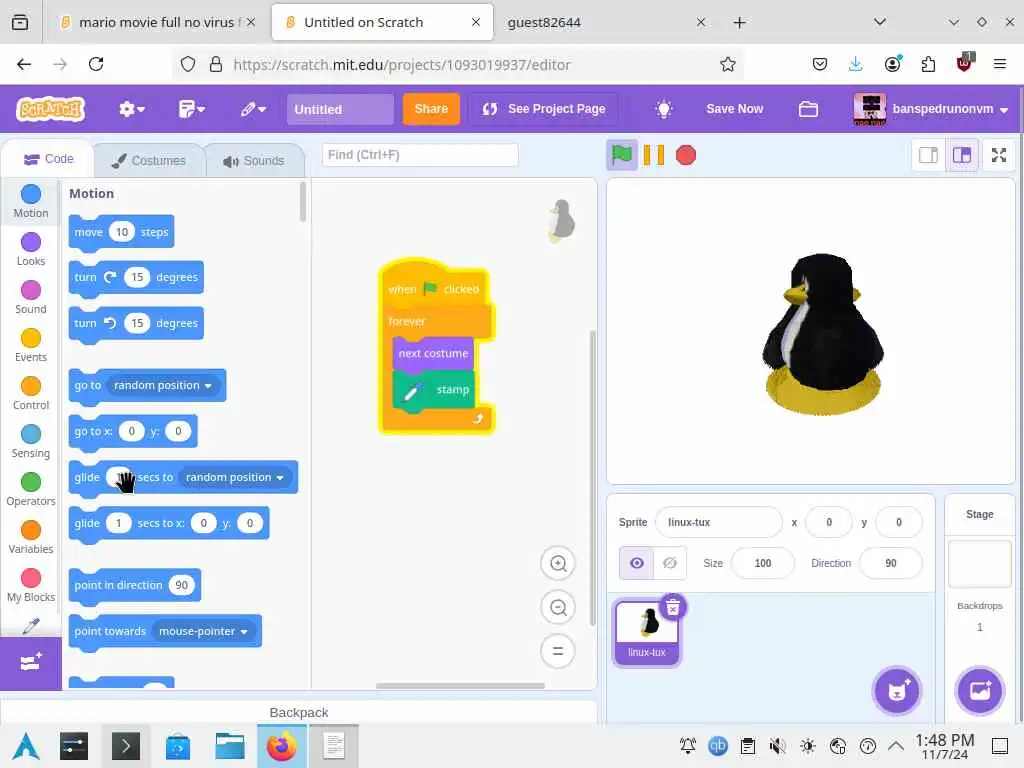Click the sprite name field linux-tux

718,522
